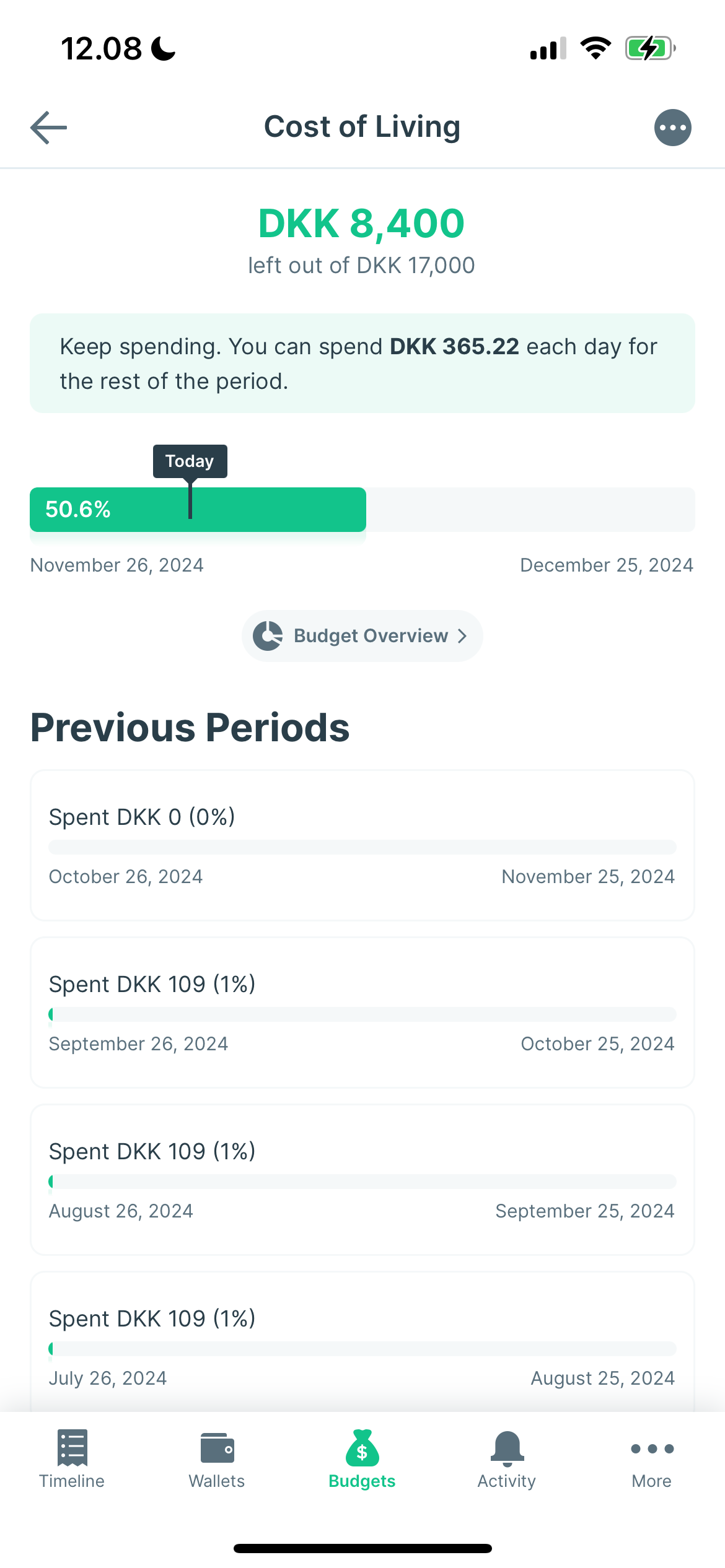Tap the Timeline list icon

point(72,1448)
